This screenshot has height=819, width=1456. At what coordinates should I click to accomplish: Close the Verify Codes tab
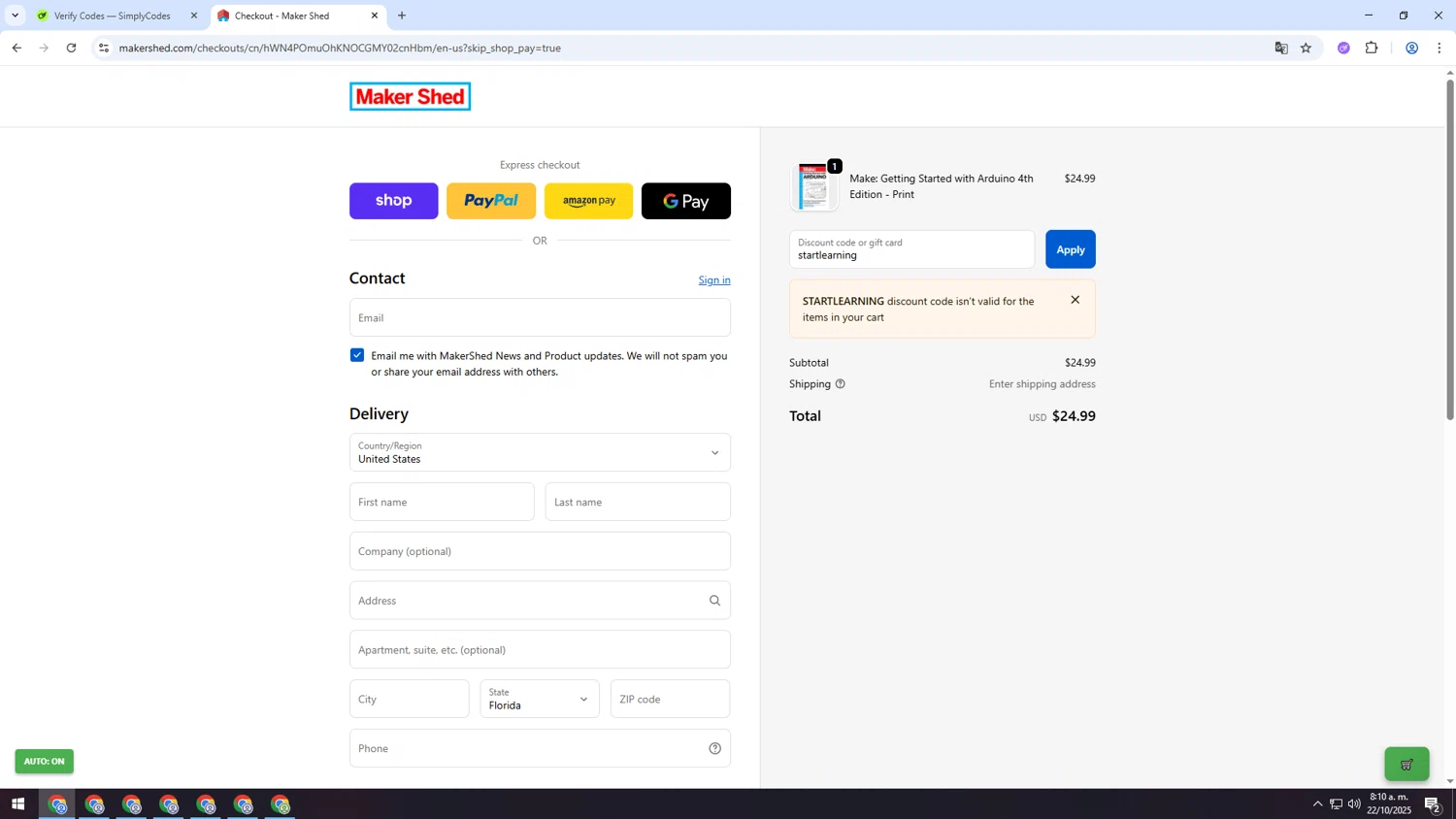[193, 16]
